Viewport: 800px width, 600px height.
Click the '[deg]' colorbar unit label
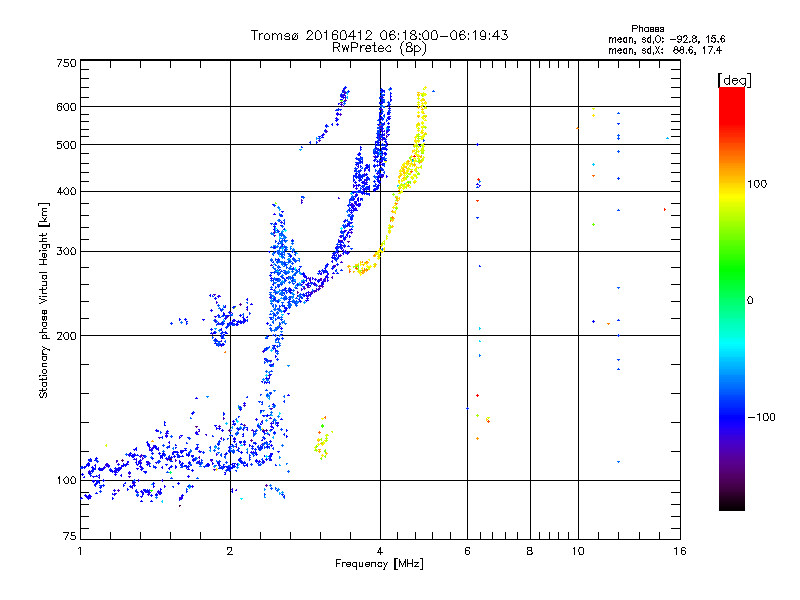[x=734, y=80]
